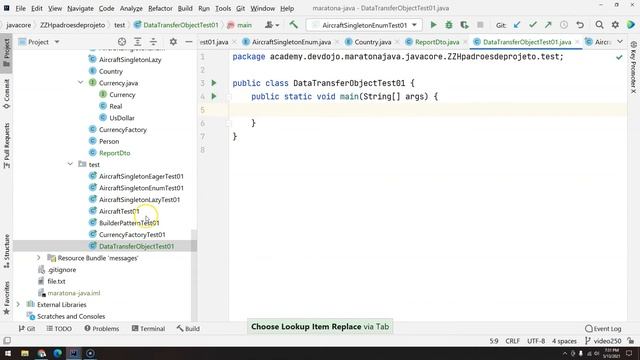Viewport: 640px width, 360px height.
Task: Show hidden editor tabs dropdown
Action: coord(620,42)
